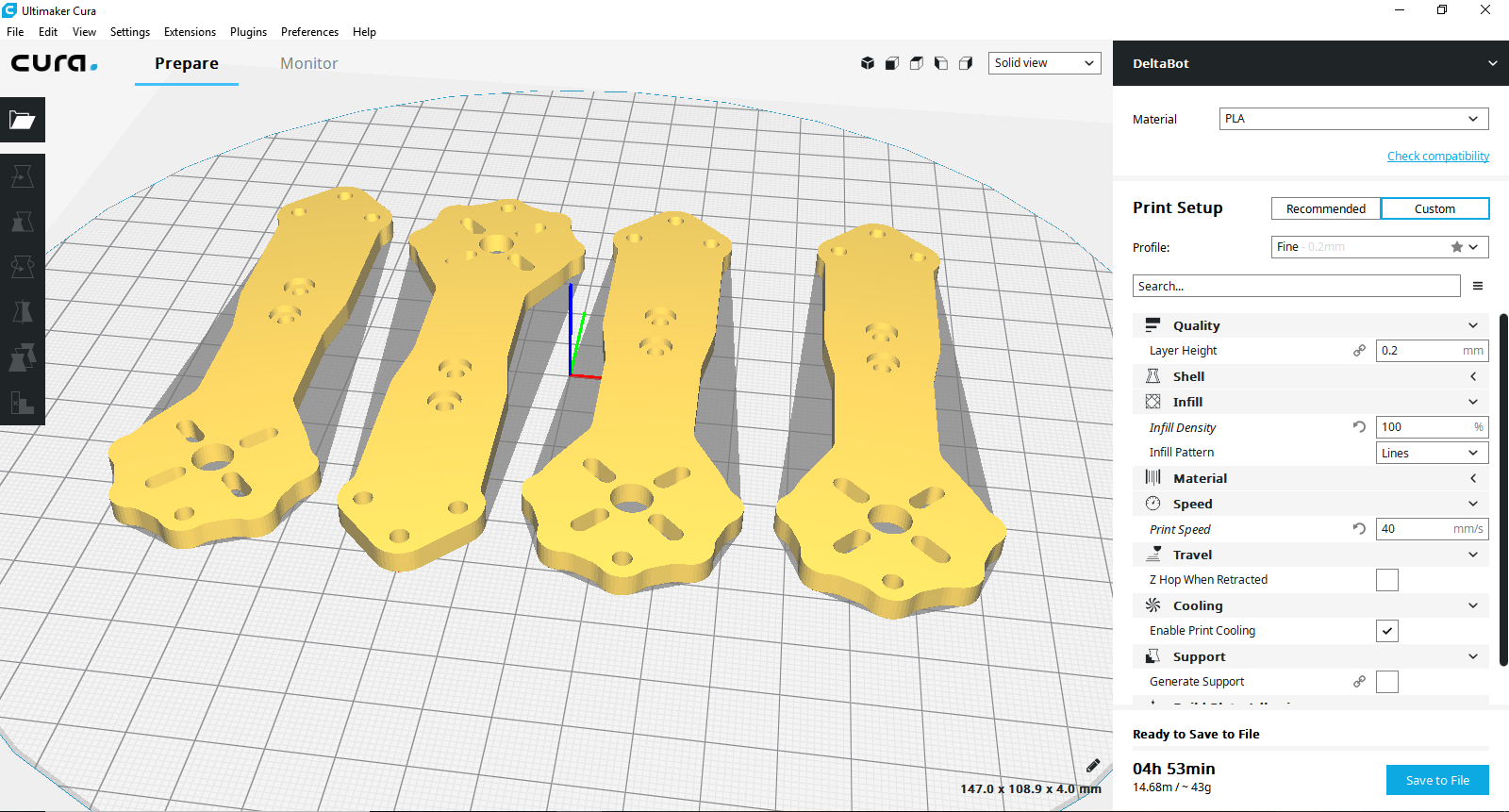Switch to left side camera view icon
This screenshot has height=812, width=1509.
point(941,63)
